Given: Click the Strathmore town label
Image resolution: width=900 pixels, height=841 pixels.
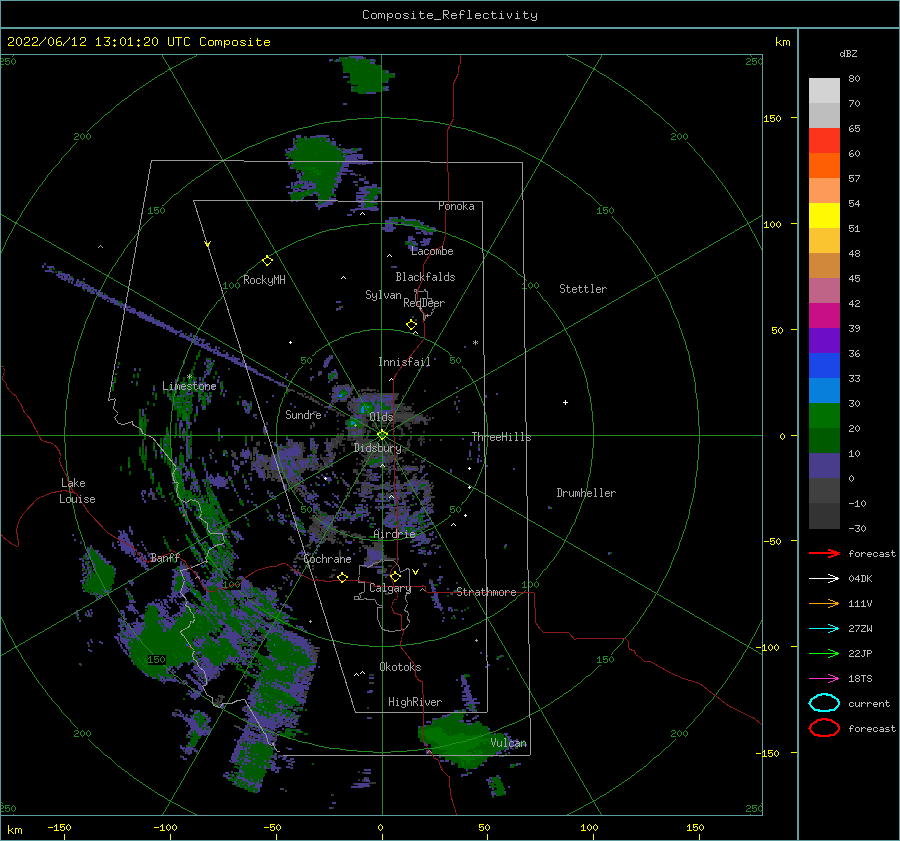Looking at the screenshot, I should 486,592.
